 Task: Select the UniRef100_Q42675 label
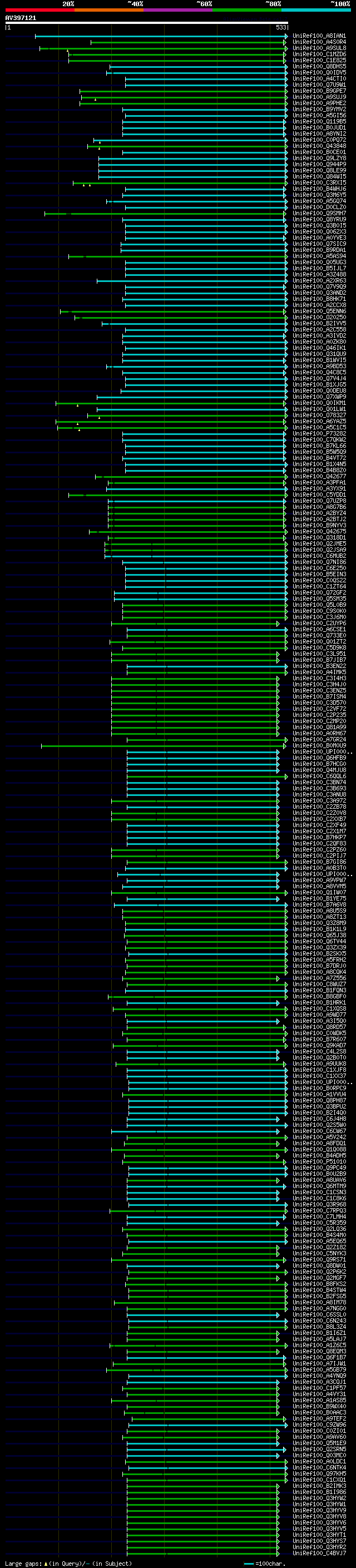[319, 531]
